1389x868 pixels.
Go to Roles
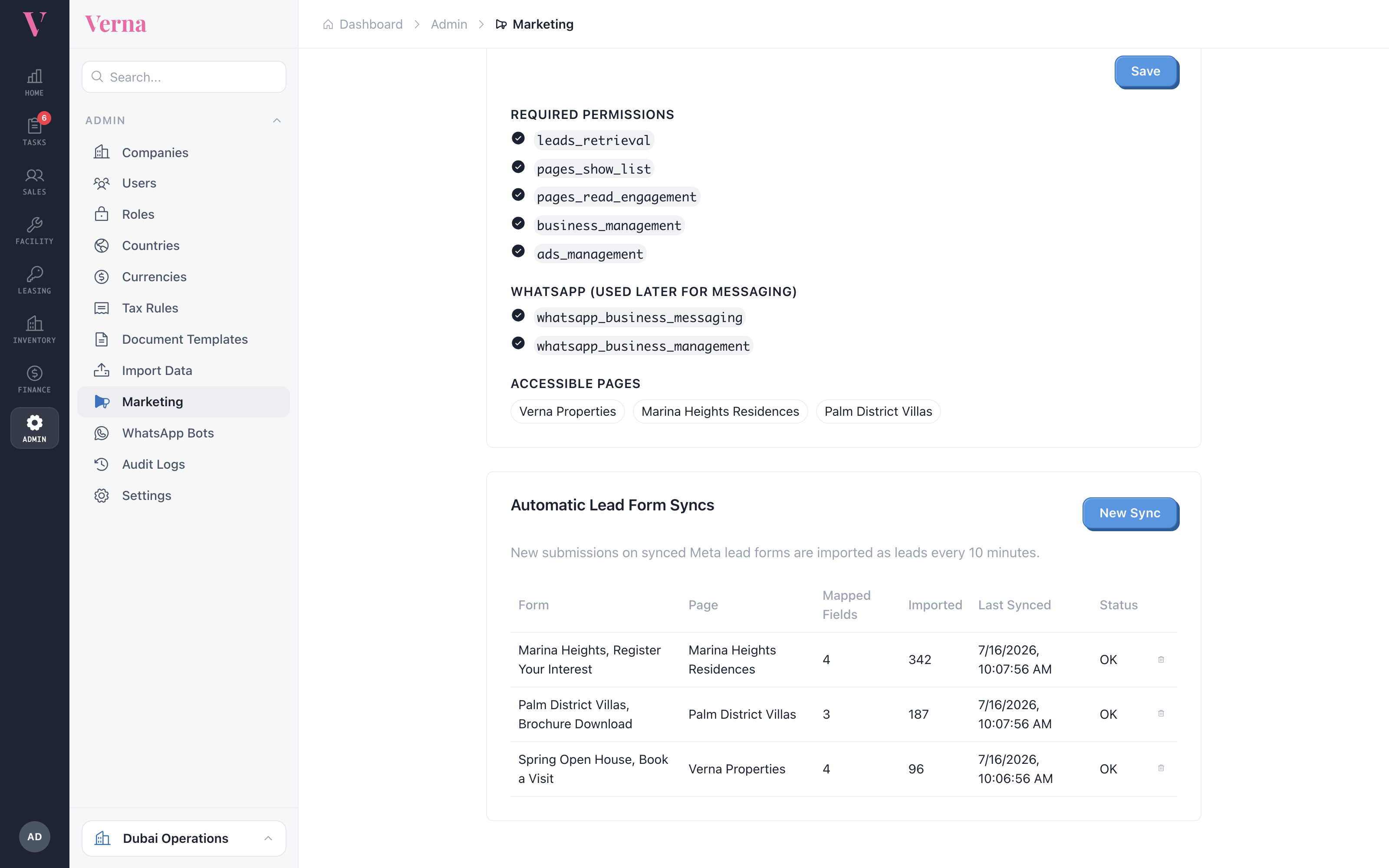click(x=184, y=214)
